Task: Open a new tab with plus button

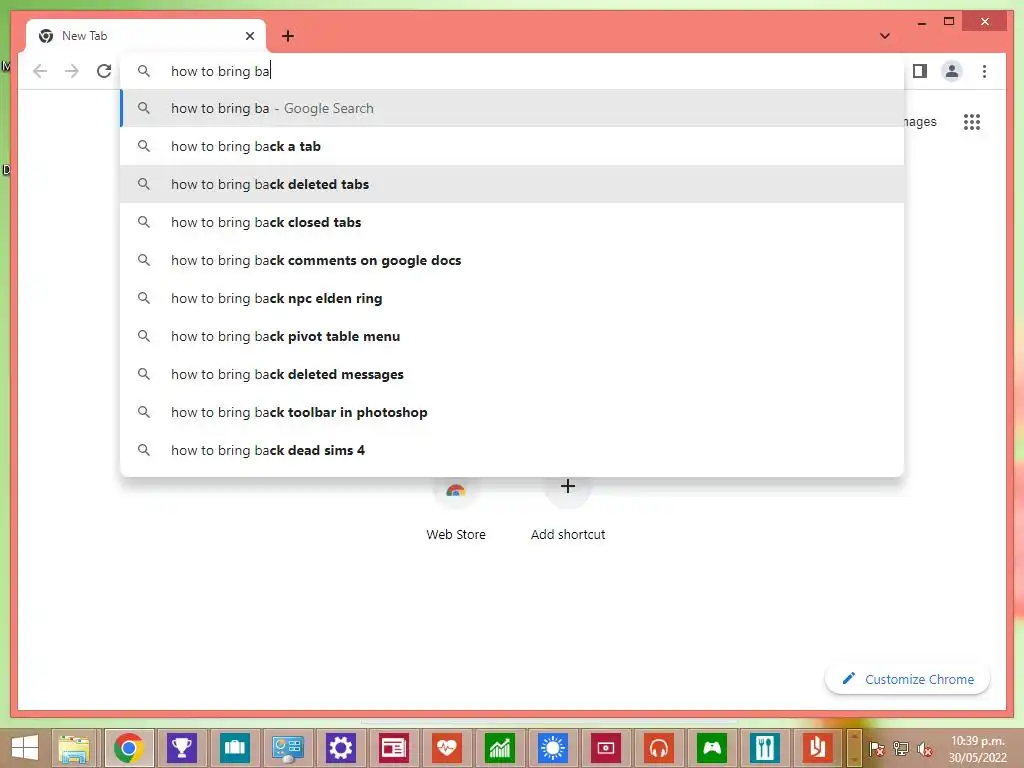Action: [288, 36]
